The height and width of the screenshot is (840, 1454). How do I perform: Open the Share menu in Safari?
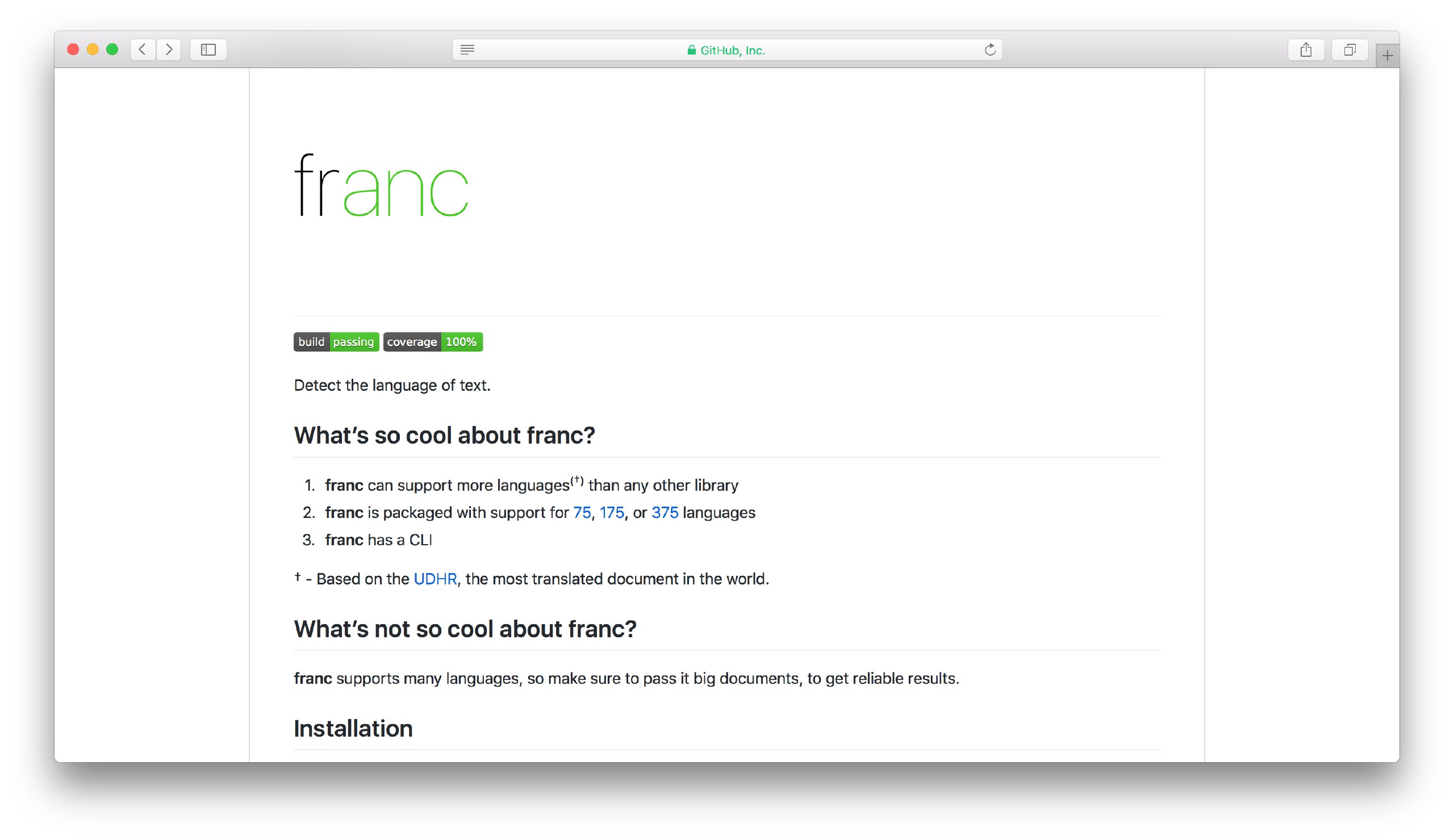[1306, 49]
